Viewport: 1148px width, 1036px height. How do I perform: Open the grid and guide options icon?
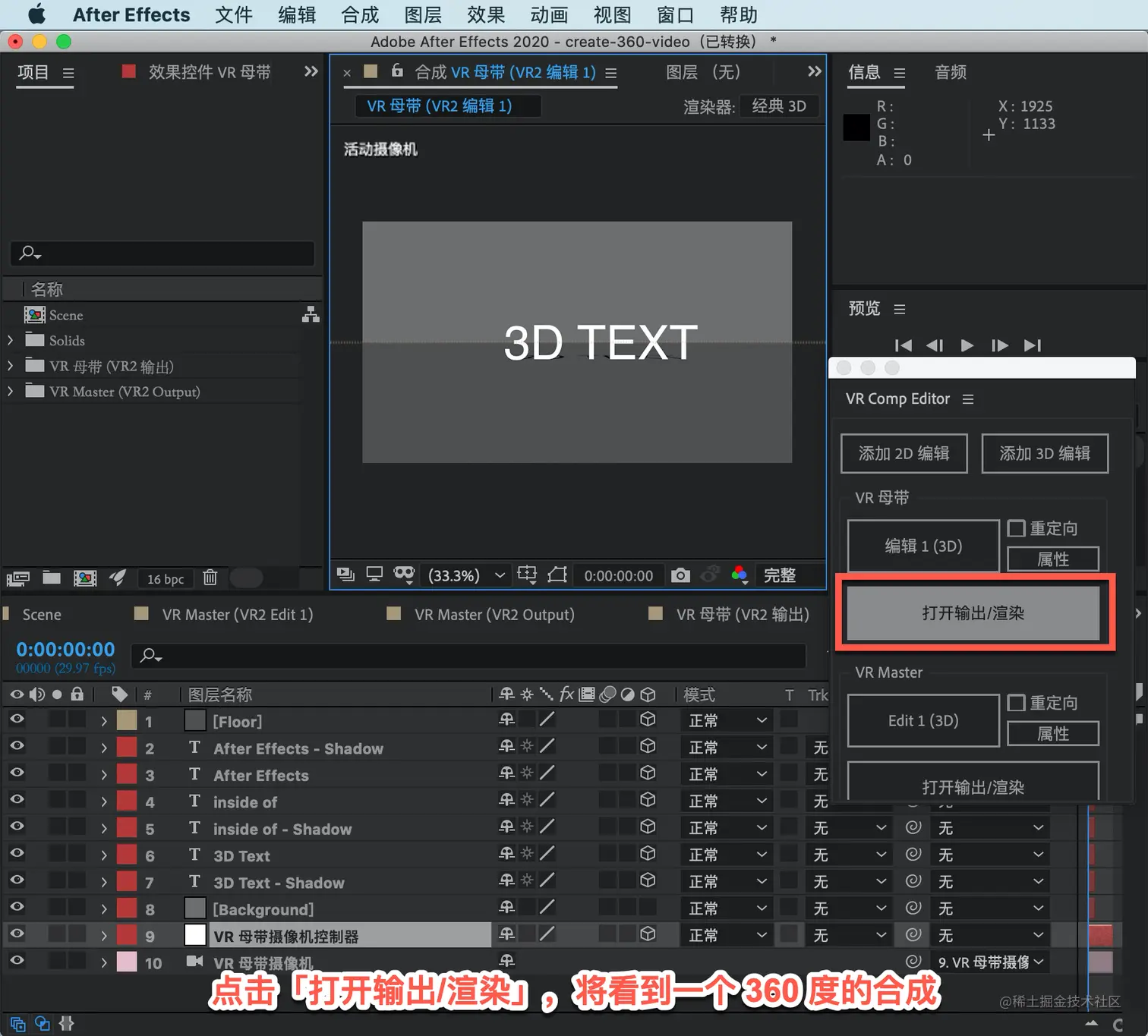(x=527, y=575)
